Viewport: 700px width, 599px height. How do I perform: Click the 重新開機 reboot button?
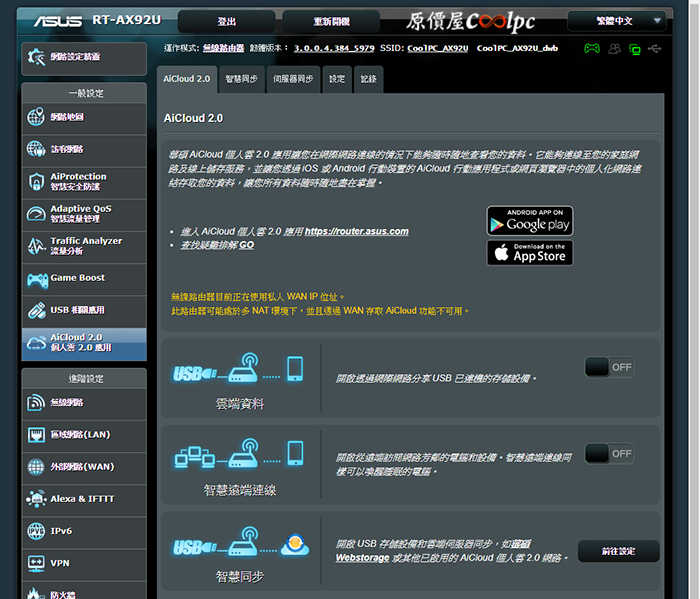click(x=331, y=21)
